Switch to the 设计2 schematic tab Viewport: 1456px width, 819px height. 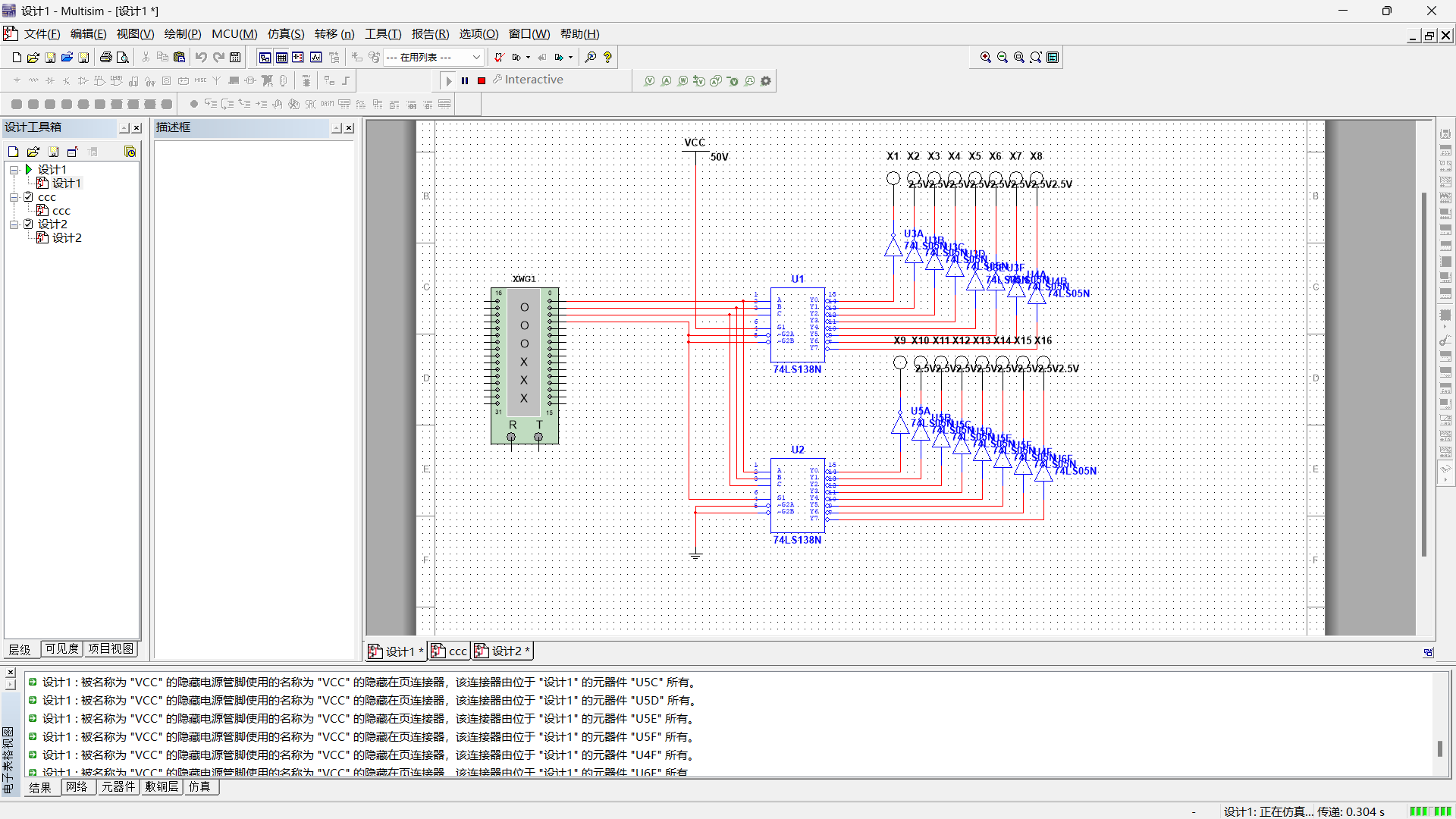coord(503,651)
